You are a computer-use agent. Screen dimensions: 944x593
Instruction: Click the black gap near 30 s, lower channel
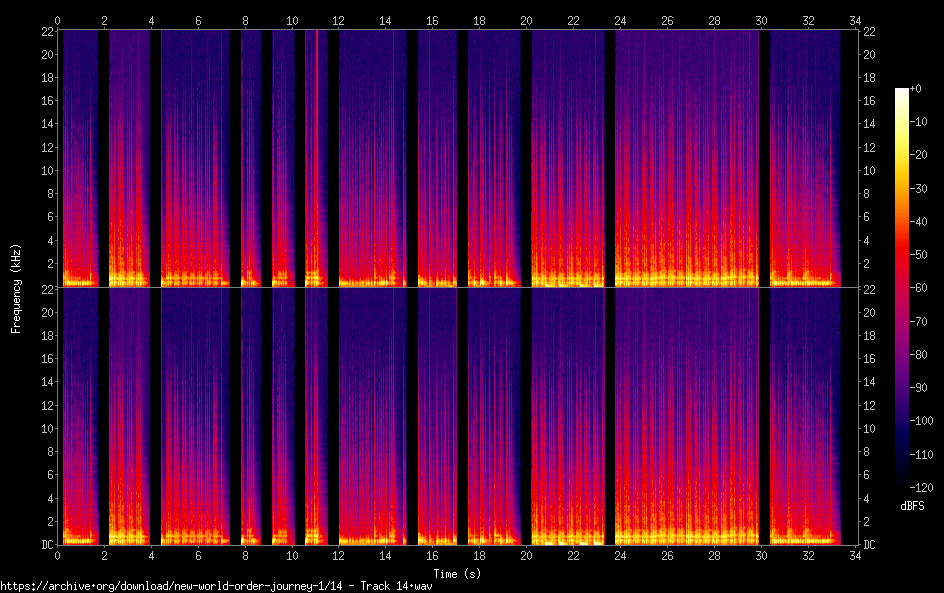tap(764, 420)
